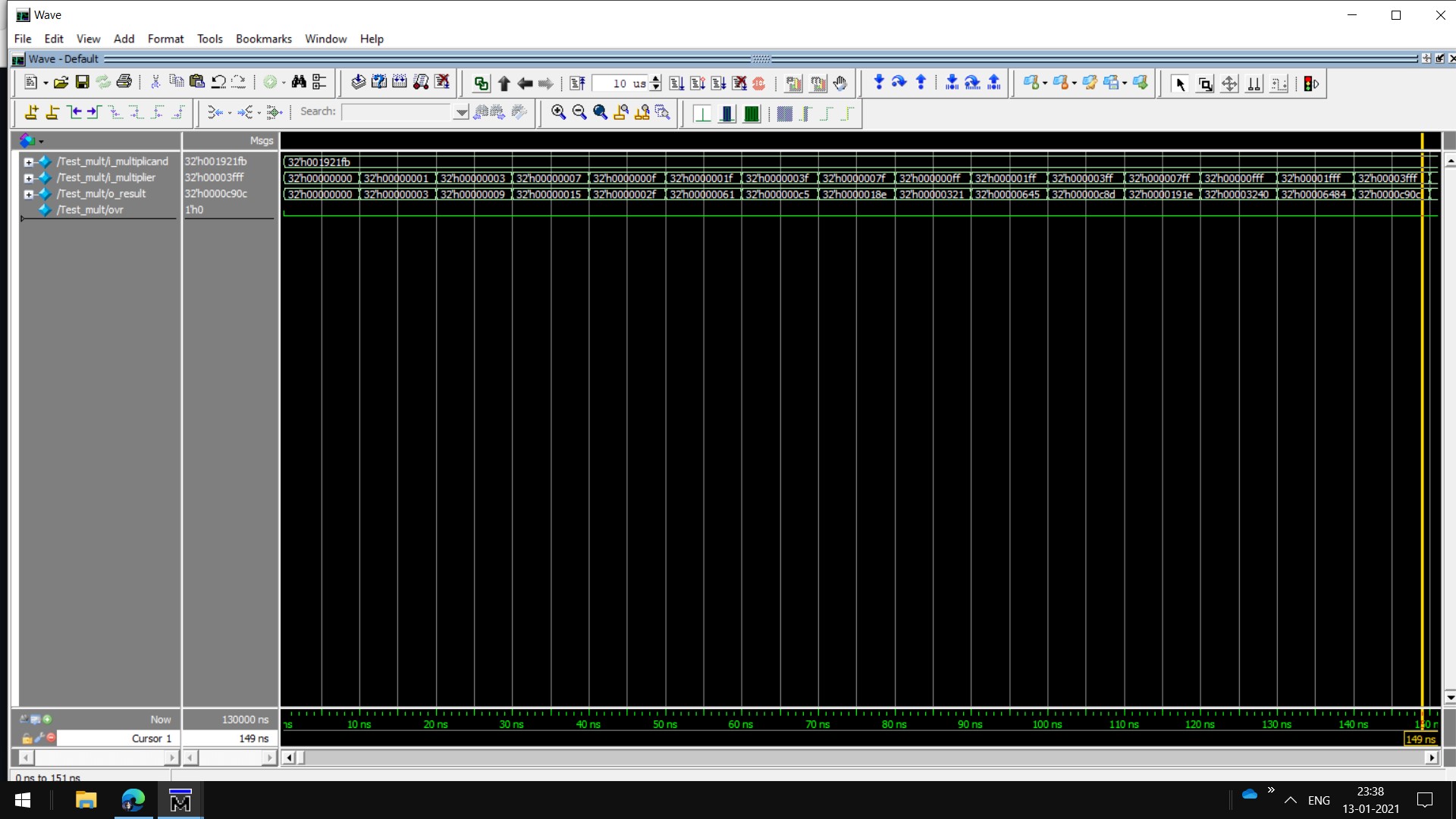Click the Print icon

[x=124, y=83]
